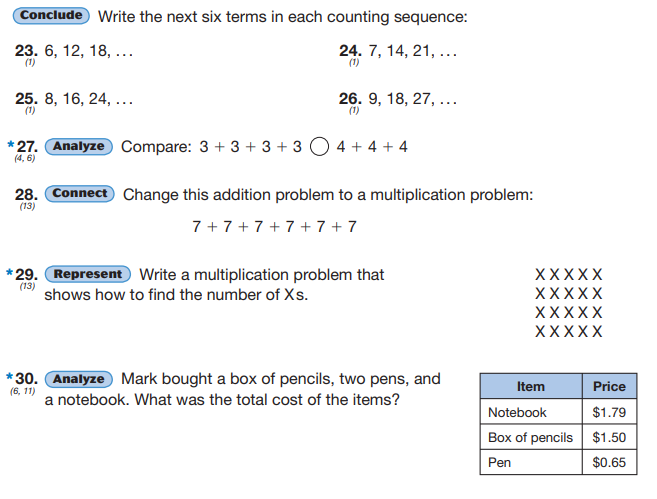The height and width of the screenshot is (499, 657).
Task: Click the Analyze badge in problem 27
Action: [78, 147]
